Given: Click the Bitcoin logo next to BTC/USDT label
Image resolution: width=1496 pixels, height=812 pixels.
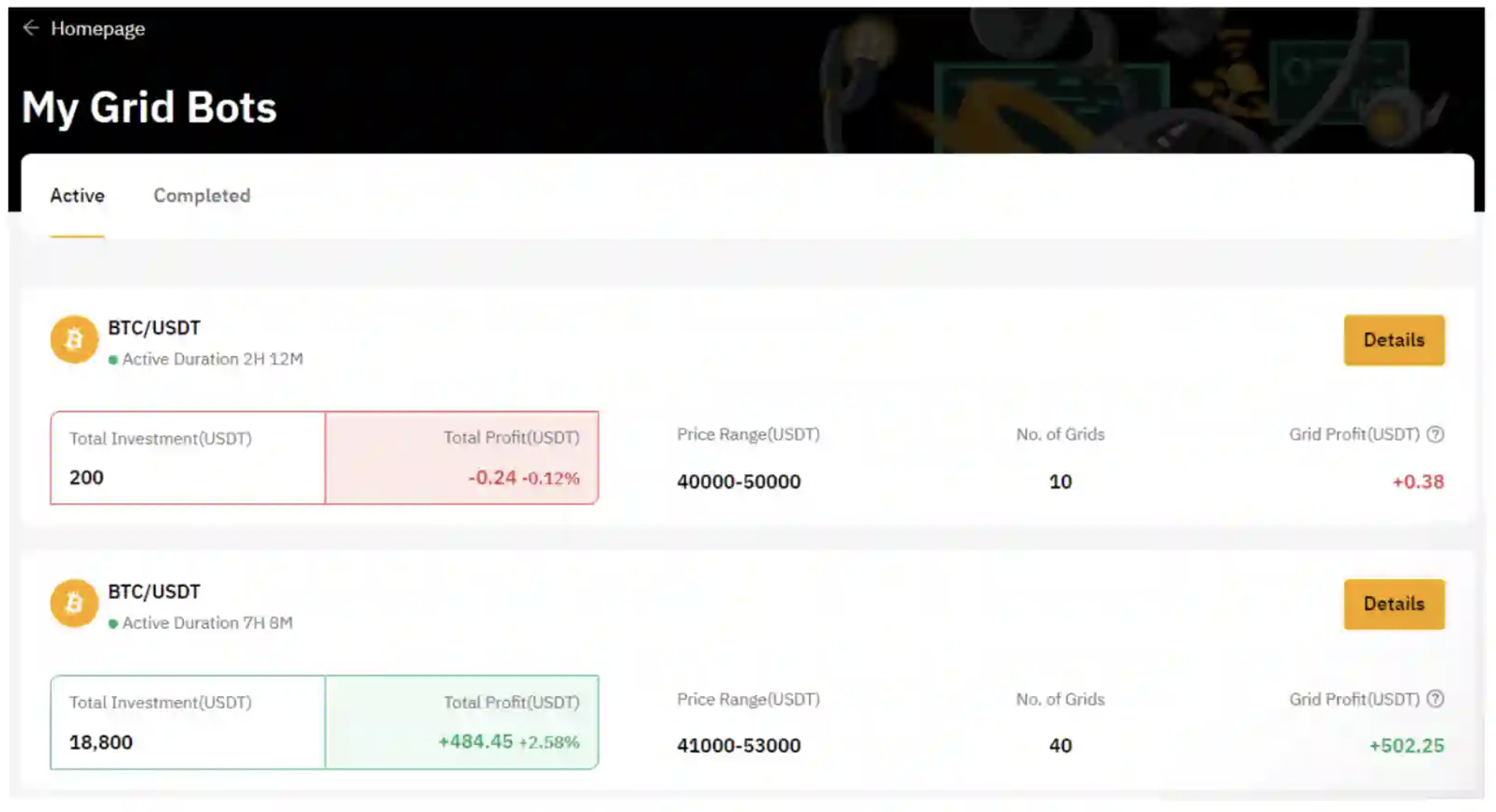Looking at the screenshot, I should tap(74, 340).
